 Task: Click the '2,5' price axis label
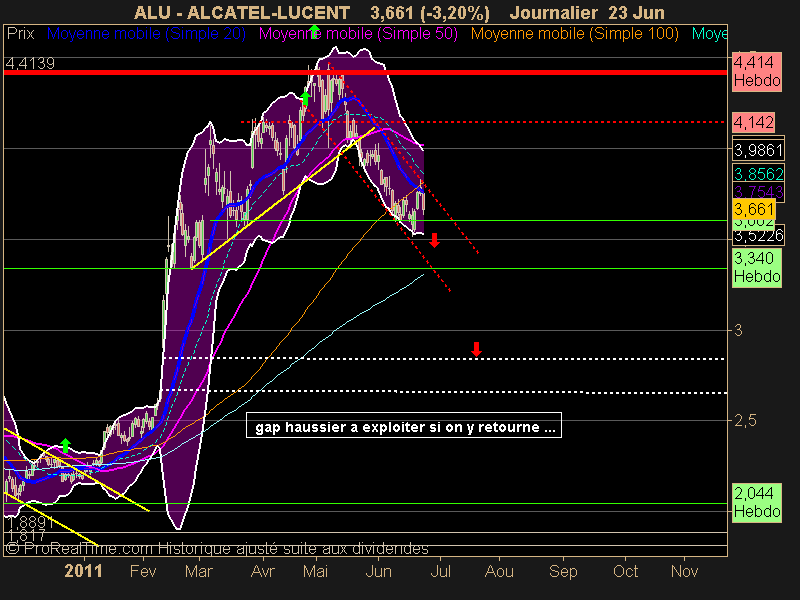pos(745,421)
